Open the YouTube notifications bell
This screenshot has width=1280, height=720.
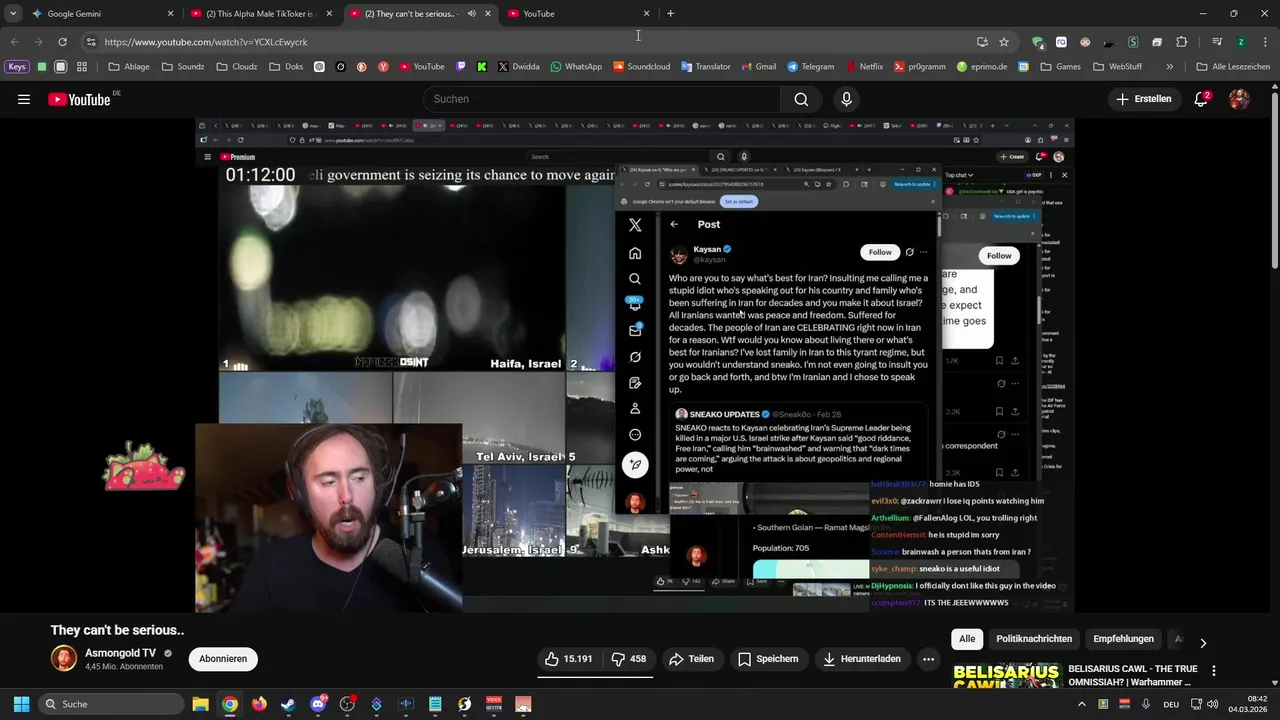click(1201, 99)
